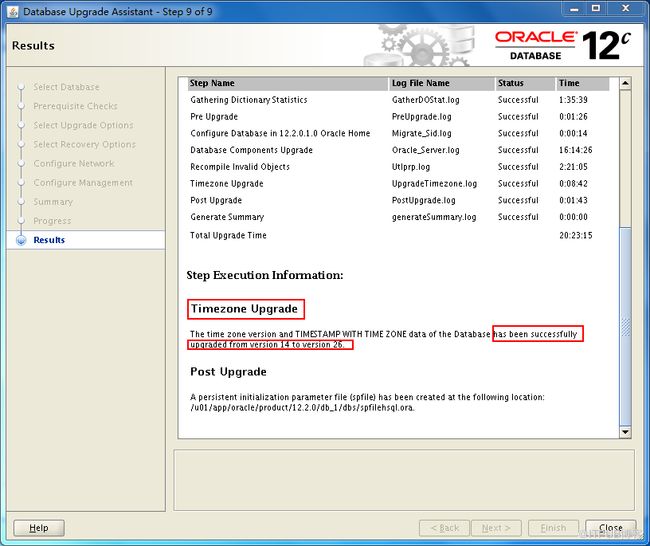Select the Prerequisite Checks step
The width and height of the screenshot is (650, 546).
pos(75,106)
